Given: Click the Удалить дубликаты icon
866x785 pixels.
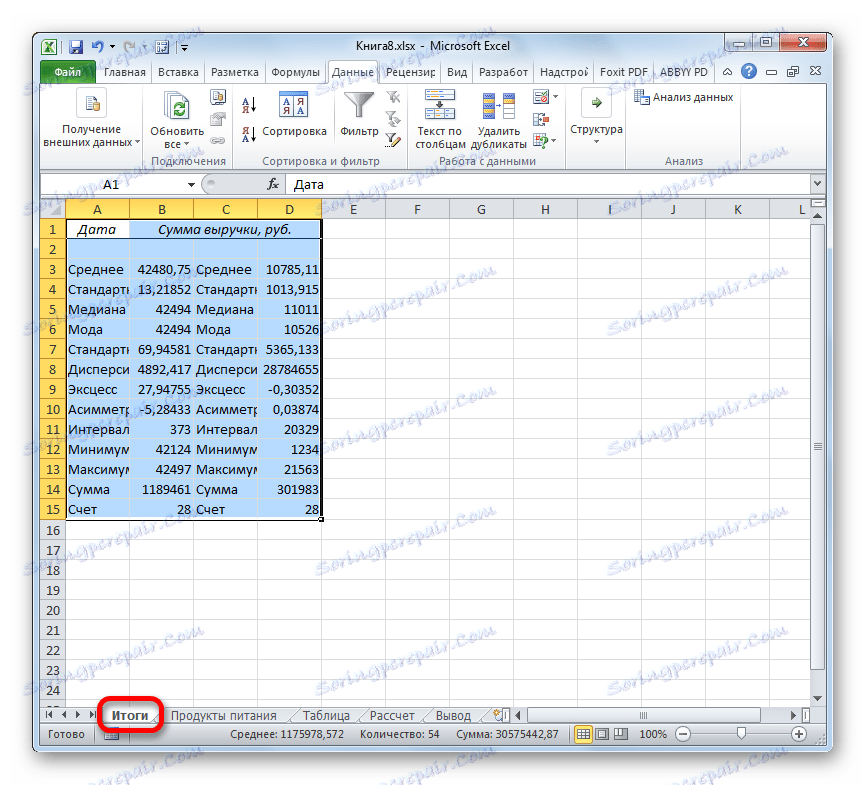Looking at the screenshot, I should pos(498,106).
